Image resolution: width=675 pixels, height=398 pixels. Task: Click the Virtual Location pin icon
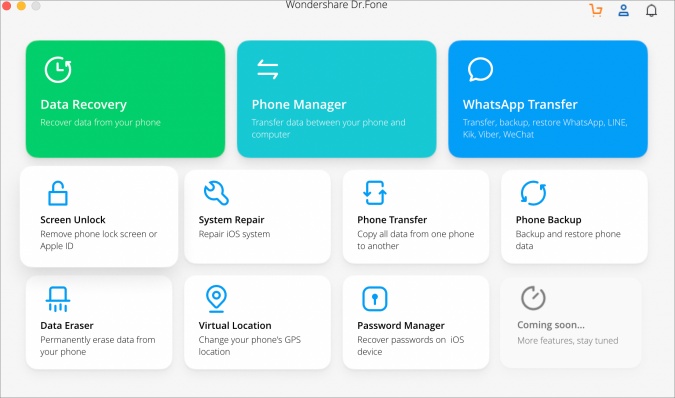(x=216, y=298)
